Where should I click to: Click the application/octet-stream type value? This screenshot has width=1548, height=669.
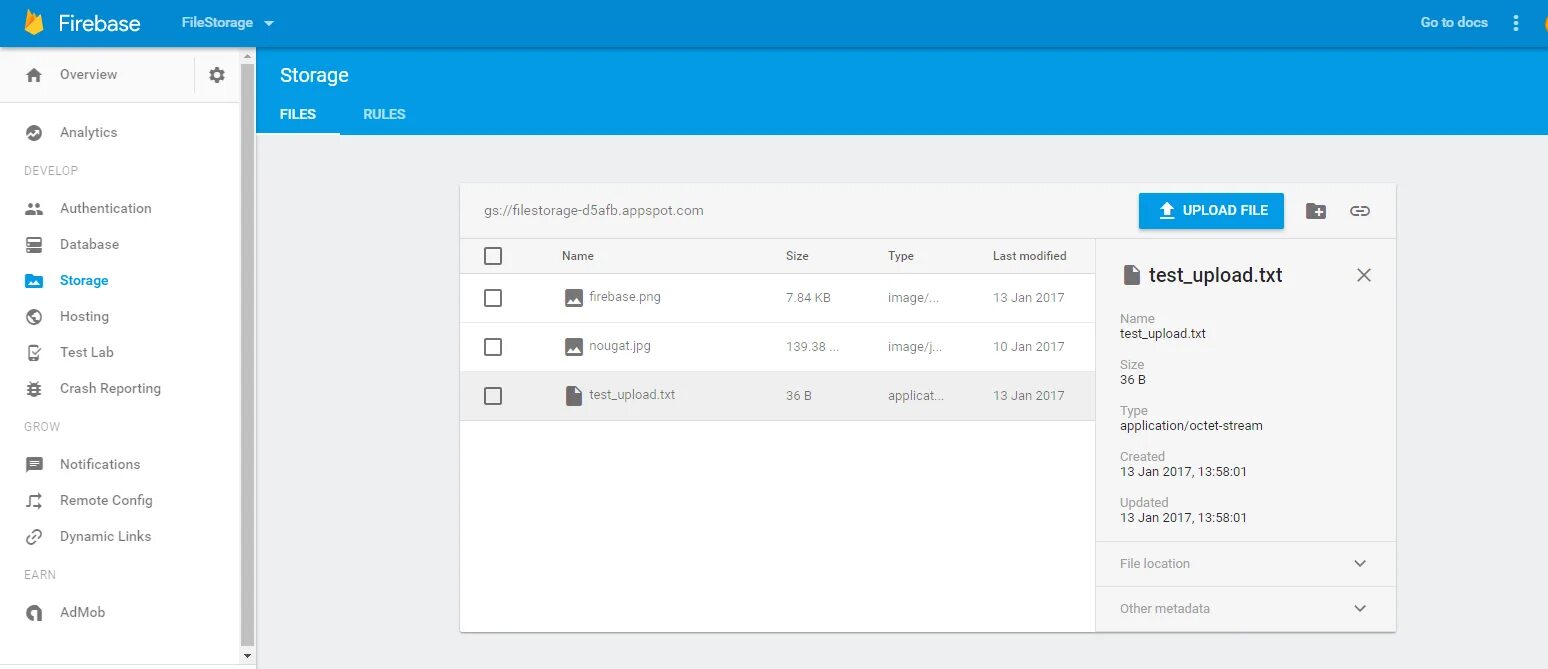click(1191, 426)
